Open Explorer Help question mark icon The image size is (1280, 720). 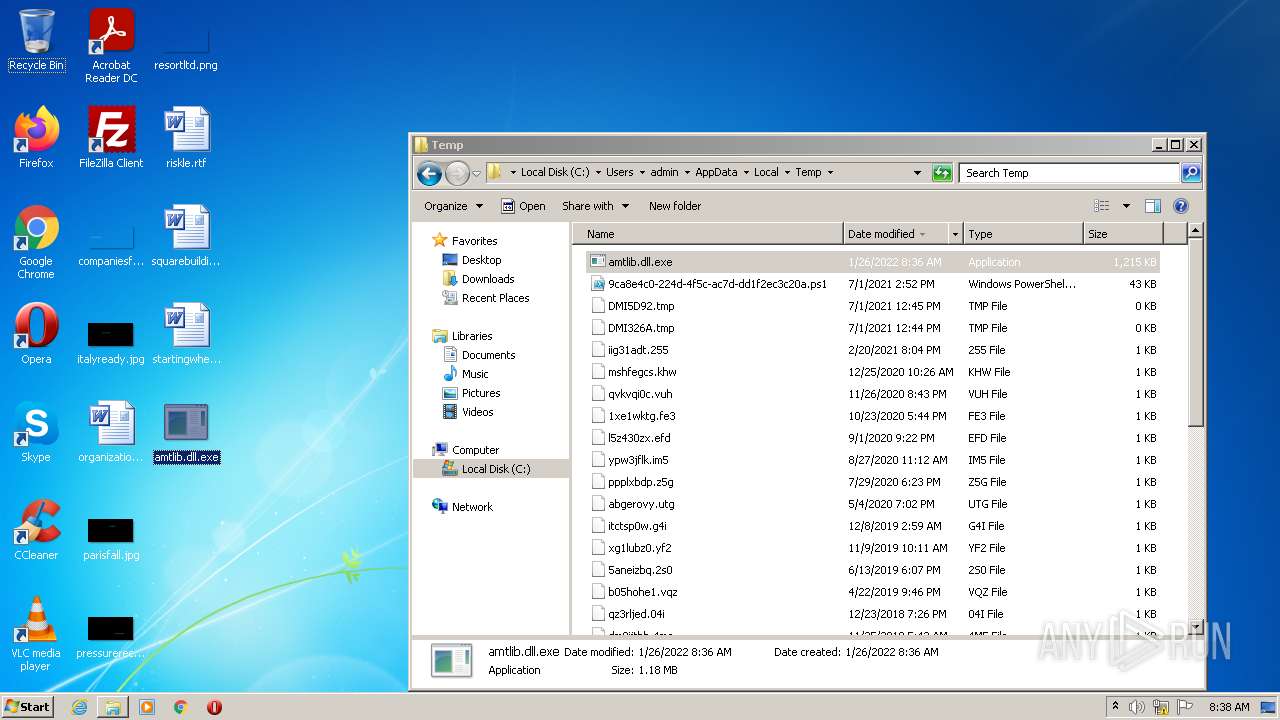[x=1181, y=206]
